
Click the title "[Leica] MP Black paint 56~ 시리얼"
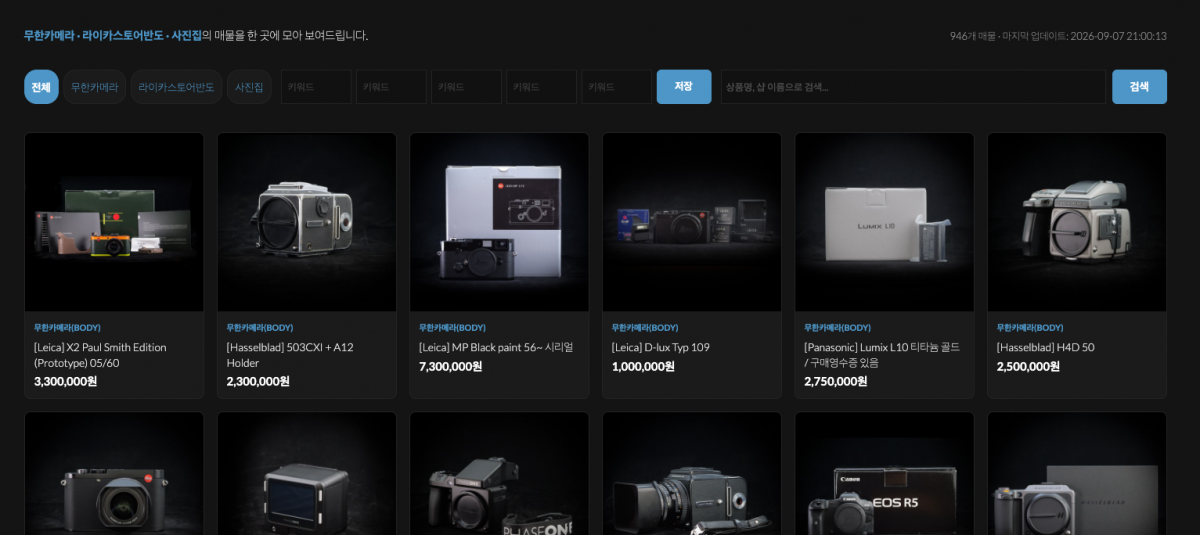point(496,347)
